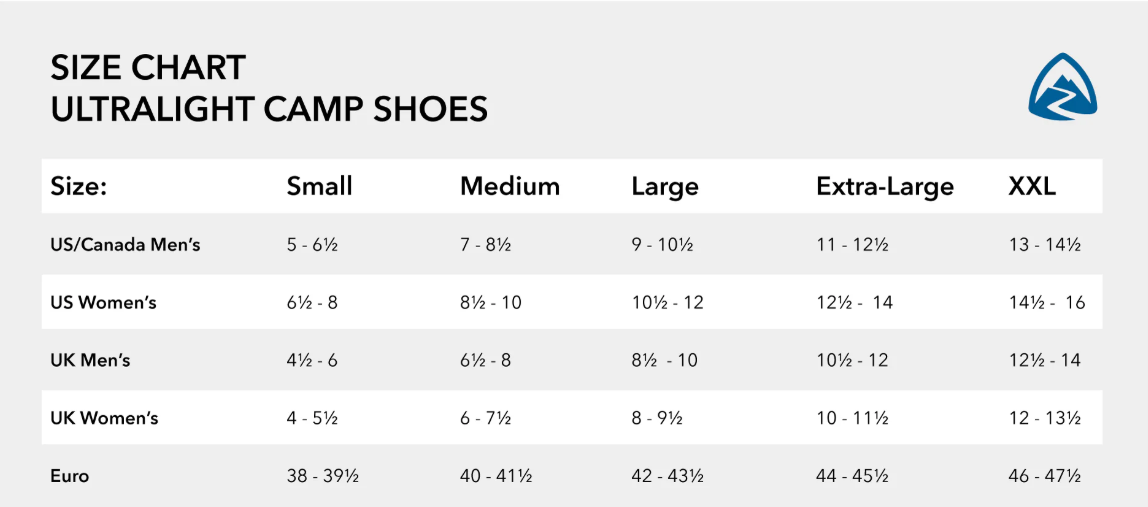Click the blue mountain logo icon
This screenshot has height=507, width=1148.
(1062, 87)
